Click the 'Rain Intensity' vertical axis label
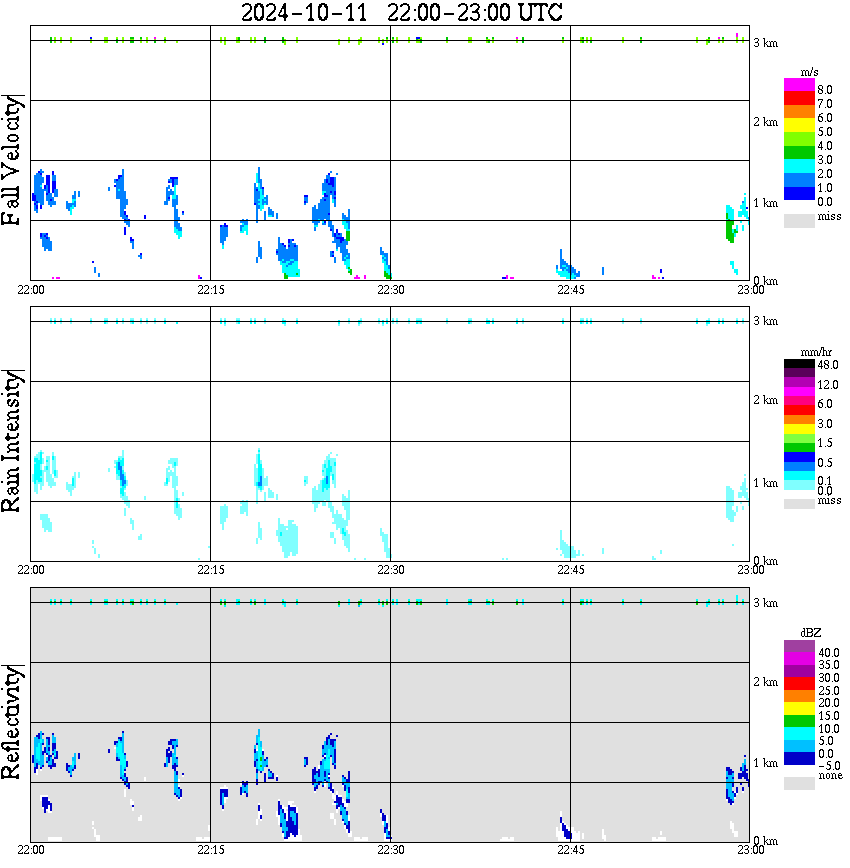 click(12, 441)
